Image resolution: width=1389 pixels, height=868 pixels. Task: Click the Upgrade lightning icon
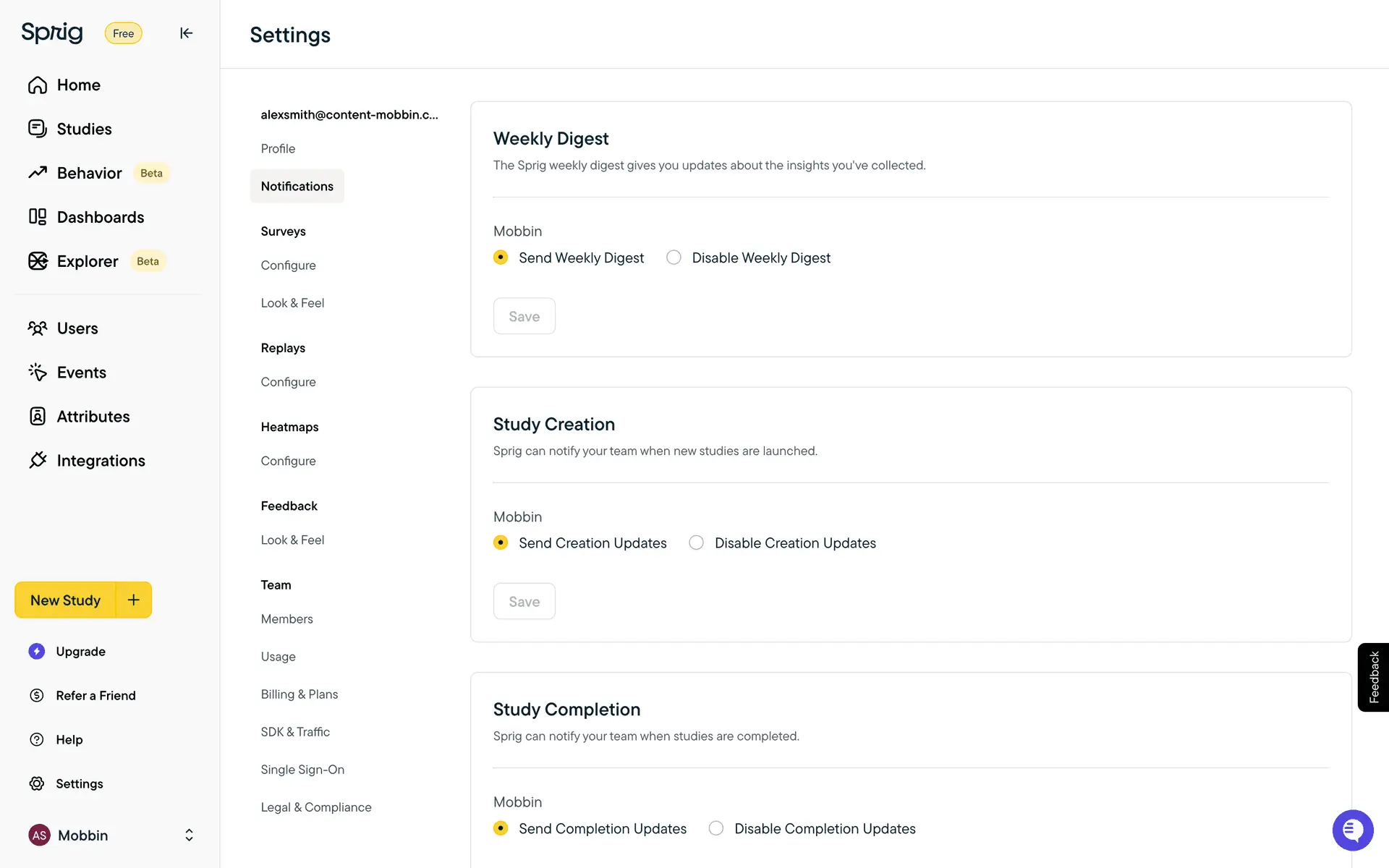(37, 651)
